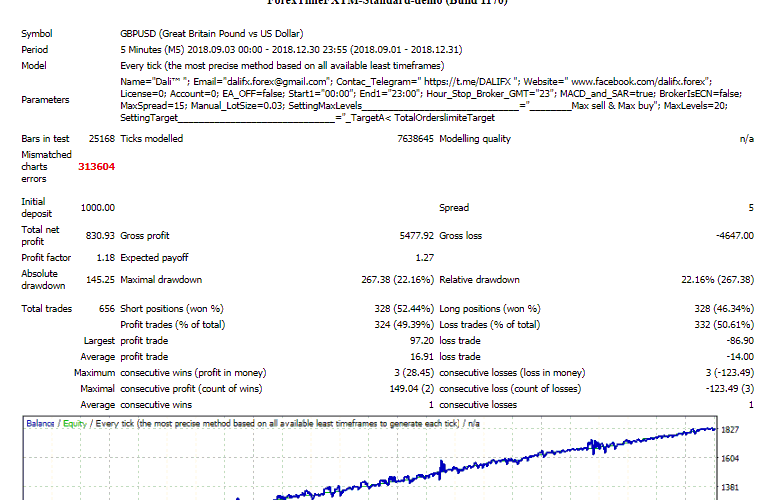Viewport: 773px width, 500px height.
Task: Click the largest profit trade value 97.20
Action: pyautogui.click(x=417, y=341)
